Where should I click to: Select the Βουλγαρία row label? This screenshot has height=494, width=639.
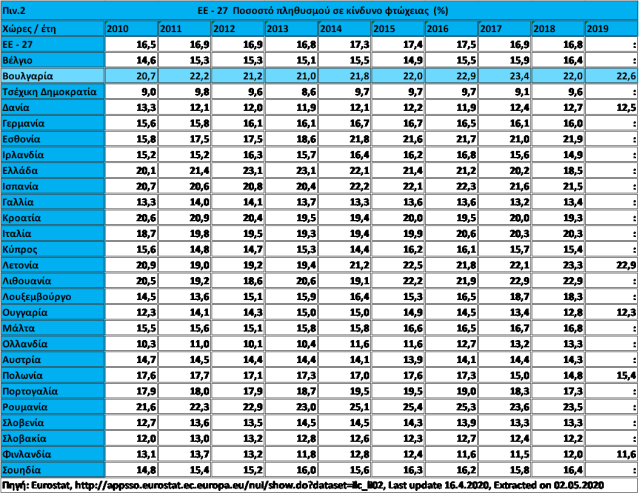point(52,76)
